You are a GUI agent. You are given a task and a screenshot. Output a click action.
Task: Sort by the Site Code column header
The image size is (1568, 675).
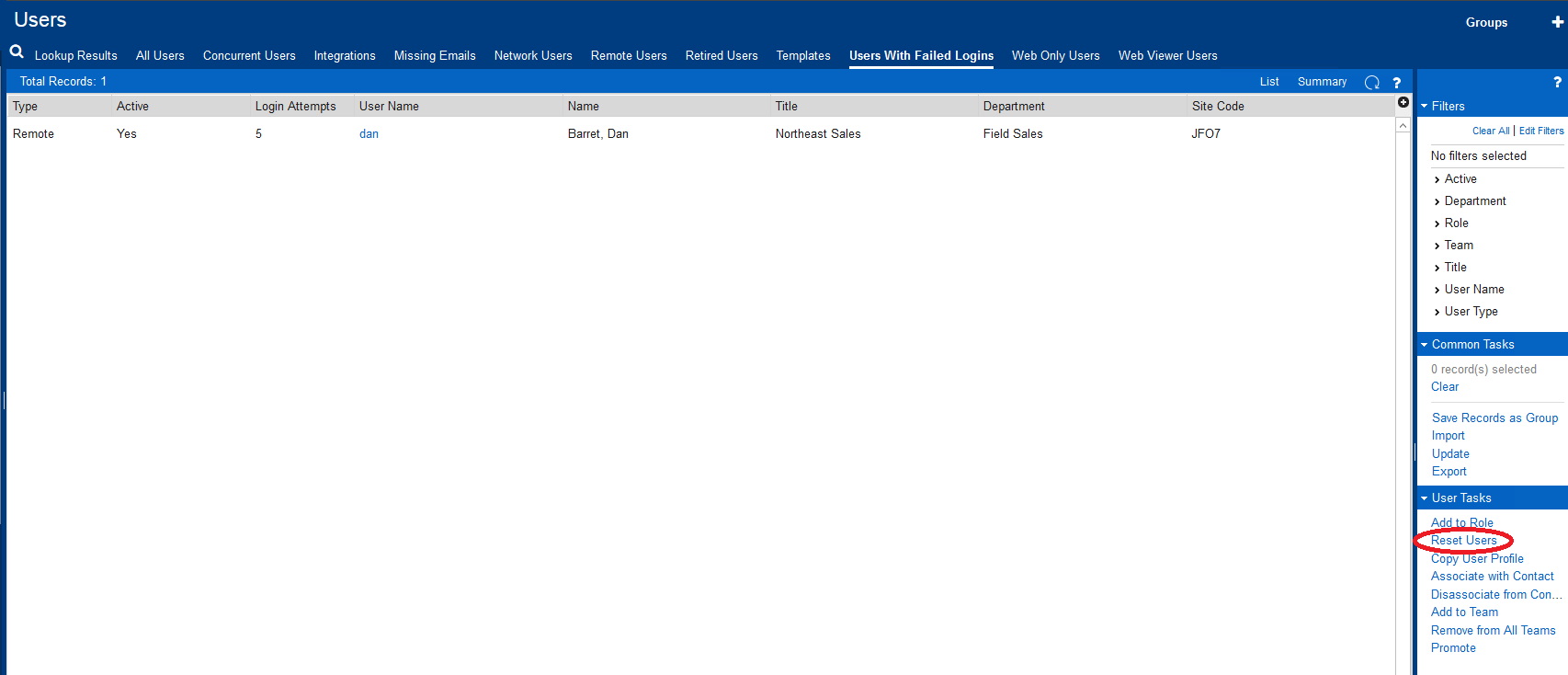point(1218,107)
